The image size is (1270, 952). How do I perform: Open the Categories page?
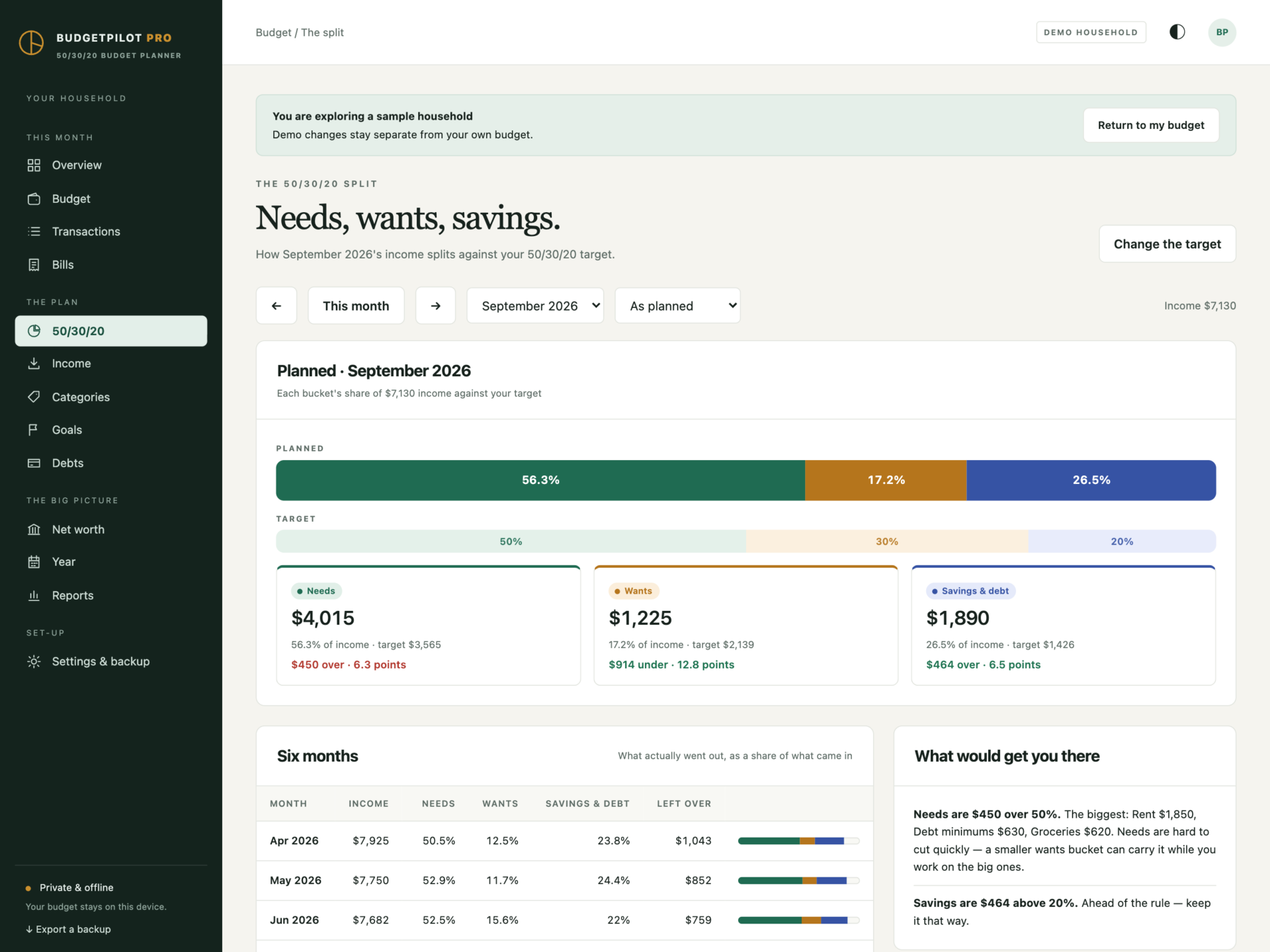point(111,397)
